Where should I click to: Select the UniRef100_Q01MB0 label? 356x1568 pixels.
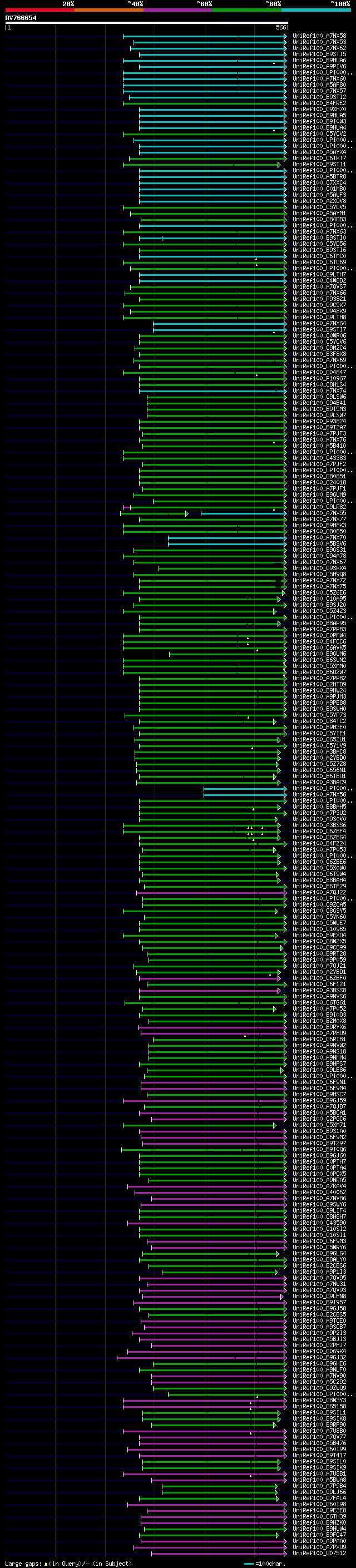(x=319, y=189)
